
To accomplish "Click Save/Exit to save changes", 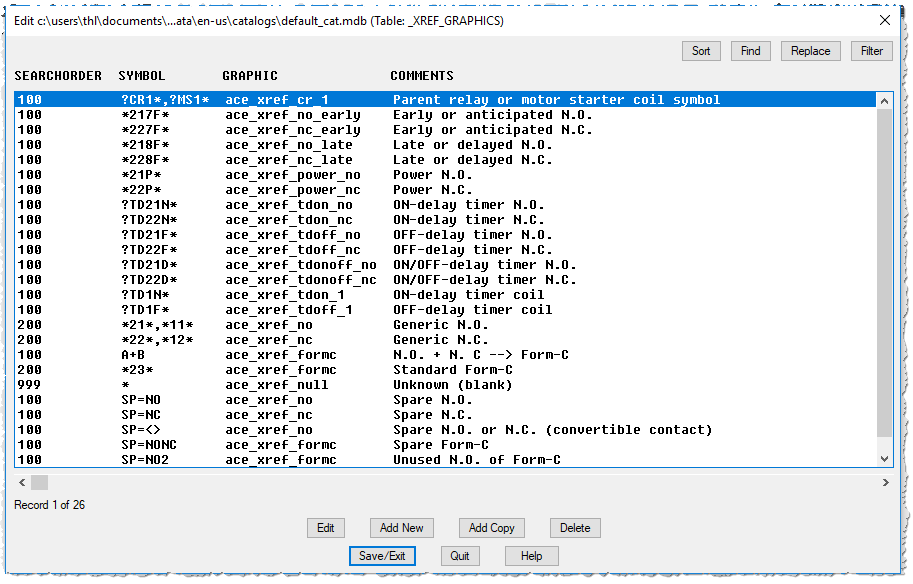I will pyautogui.click(x=382, y=556).
